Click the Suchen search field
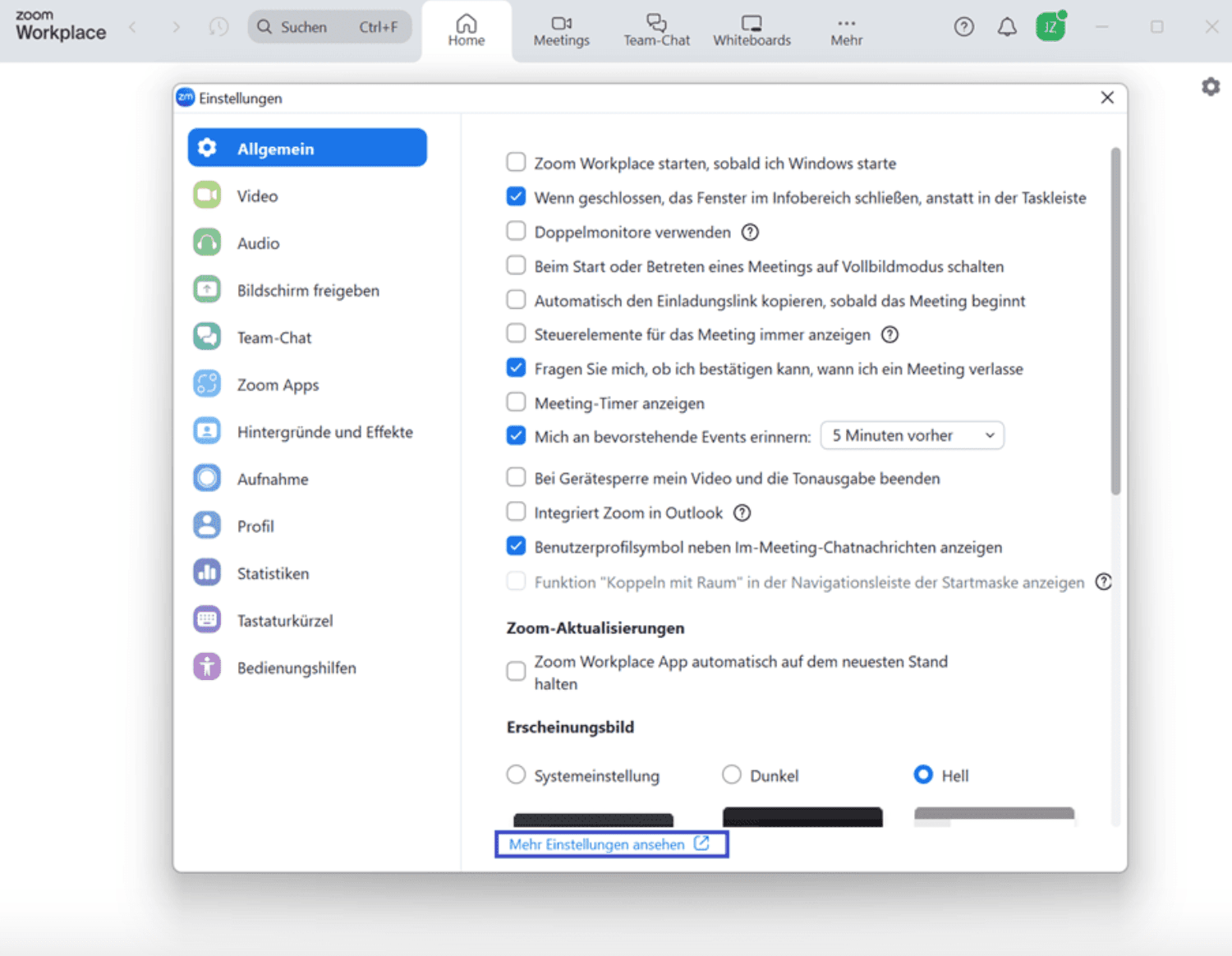Screen dimensions: 1232x956 330,27
